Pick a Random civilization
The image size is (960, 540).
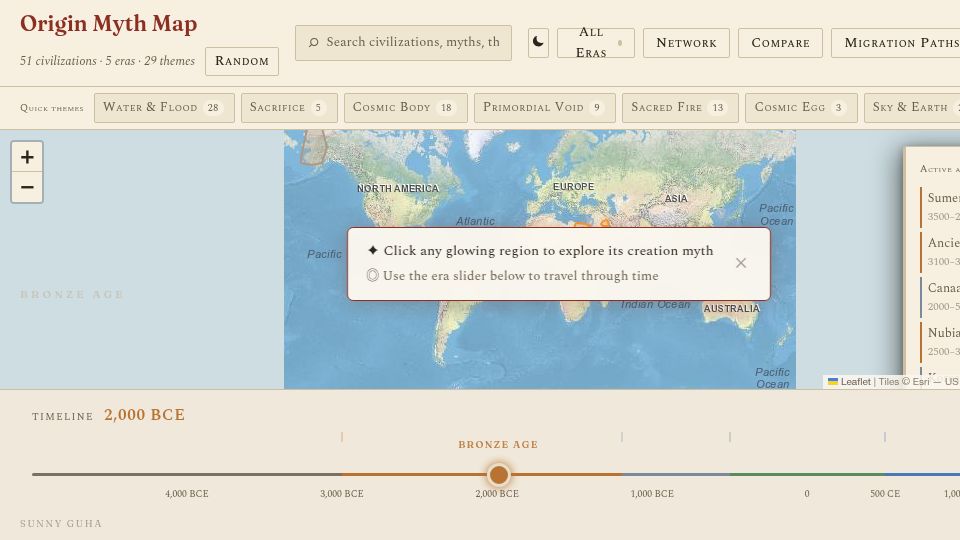tap(242, 61)
